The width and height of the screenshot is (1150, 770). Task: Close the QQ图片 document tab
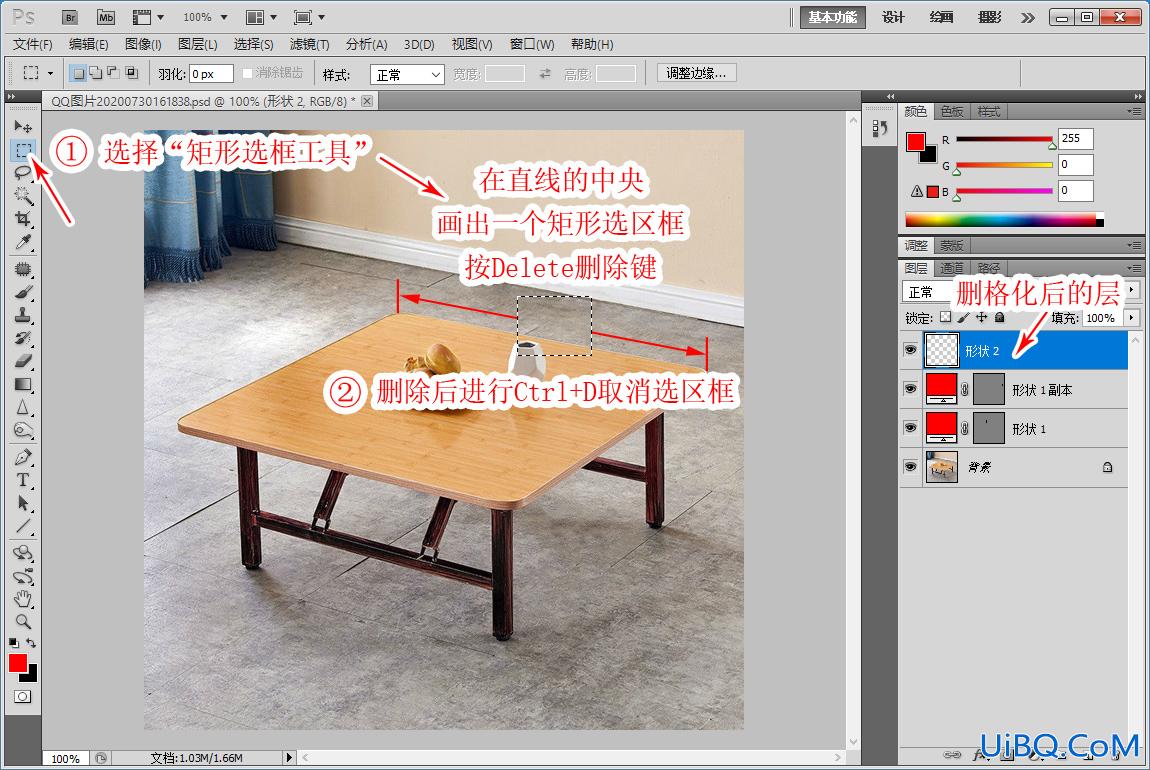[x=367, y=101]
